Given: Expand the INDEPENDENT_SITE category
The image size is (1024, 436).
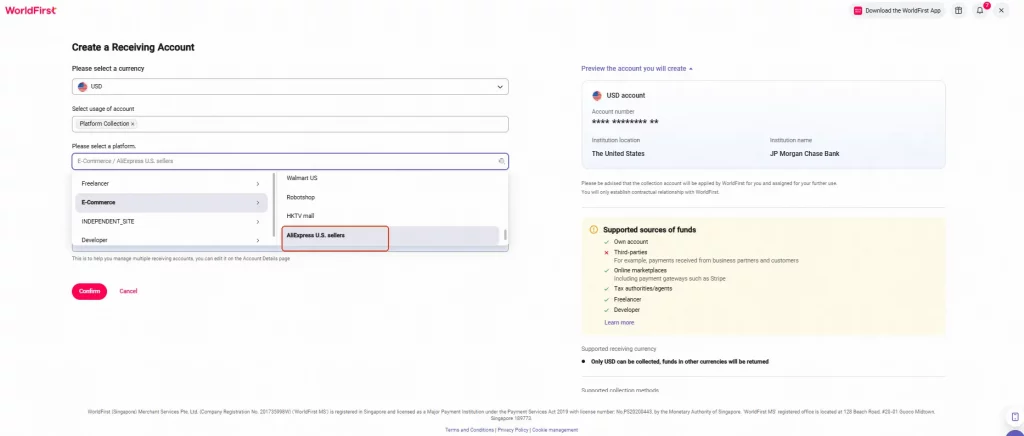Looking at the screenshot, I should click(171, 222).
